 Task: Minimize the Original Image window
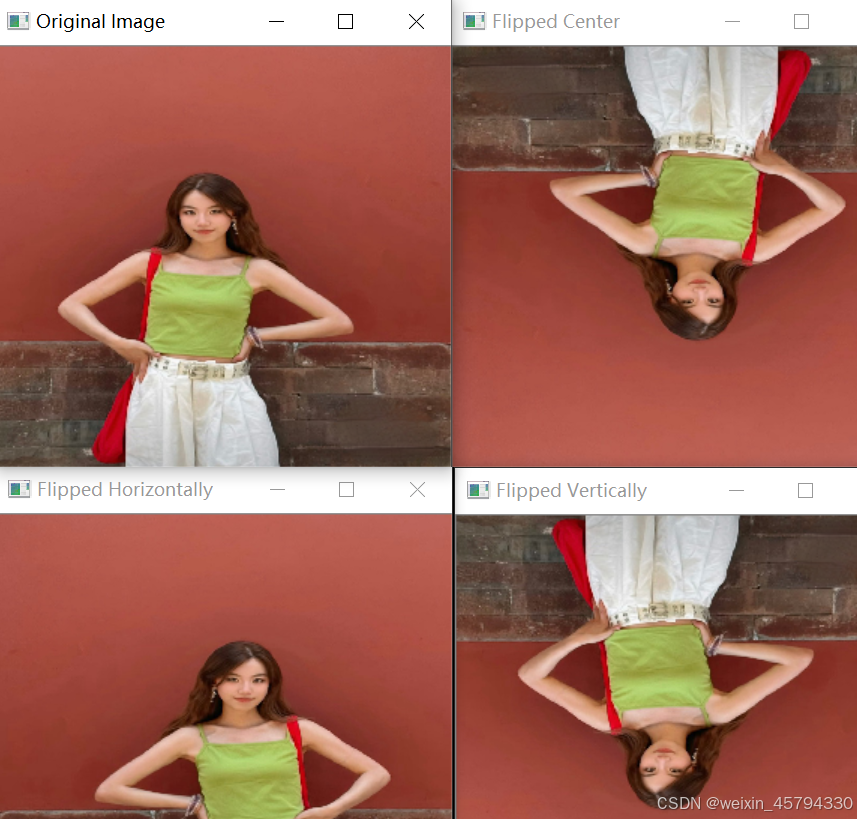pos(277,22)
